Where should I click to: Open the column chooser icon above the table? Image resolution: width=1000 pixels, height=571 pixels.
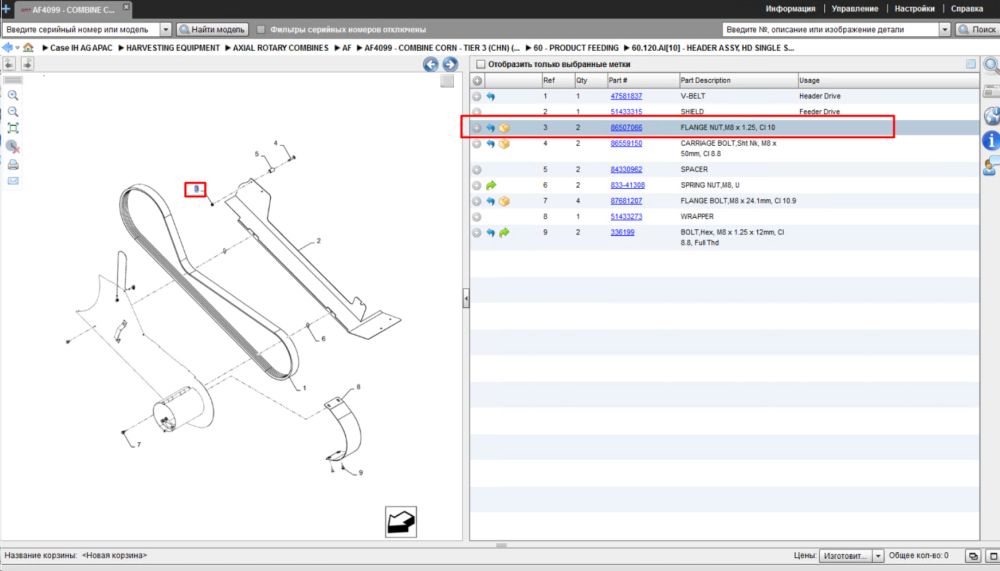[971, 64]
